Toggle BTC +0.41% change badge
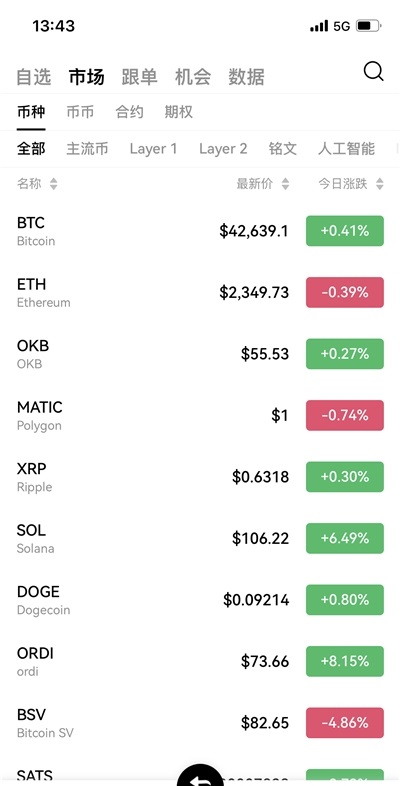 (x=345, y=231)
